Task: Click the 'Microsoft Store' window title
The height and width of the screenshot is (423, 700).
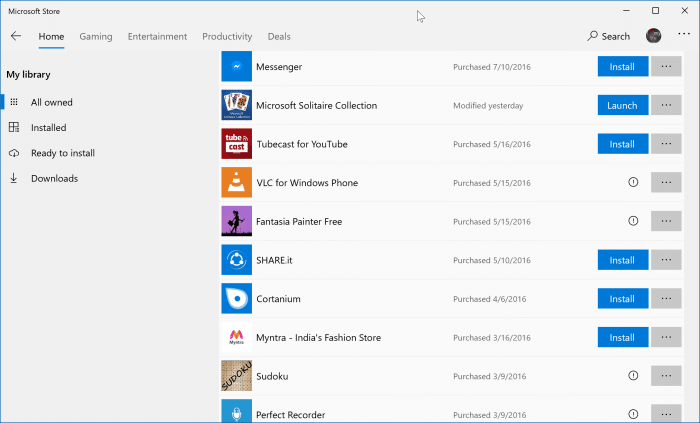Action: click(34, 11)
